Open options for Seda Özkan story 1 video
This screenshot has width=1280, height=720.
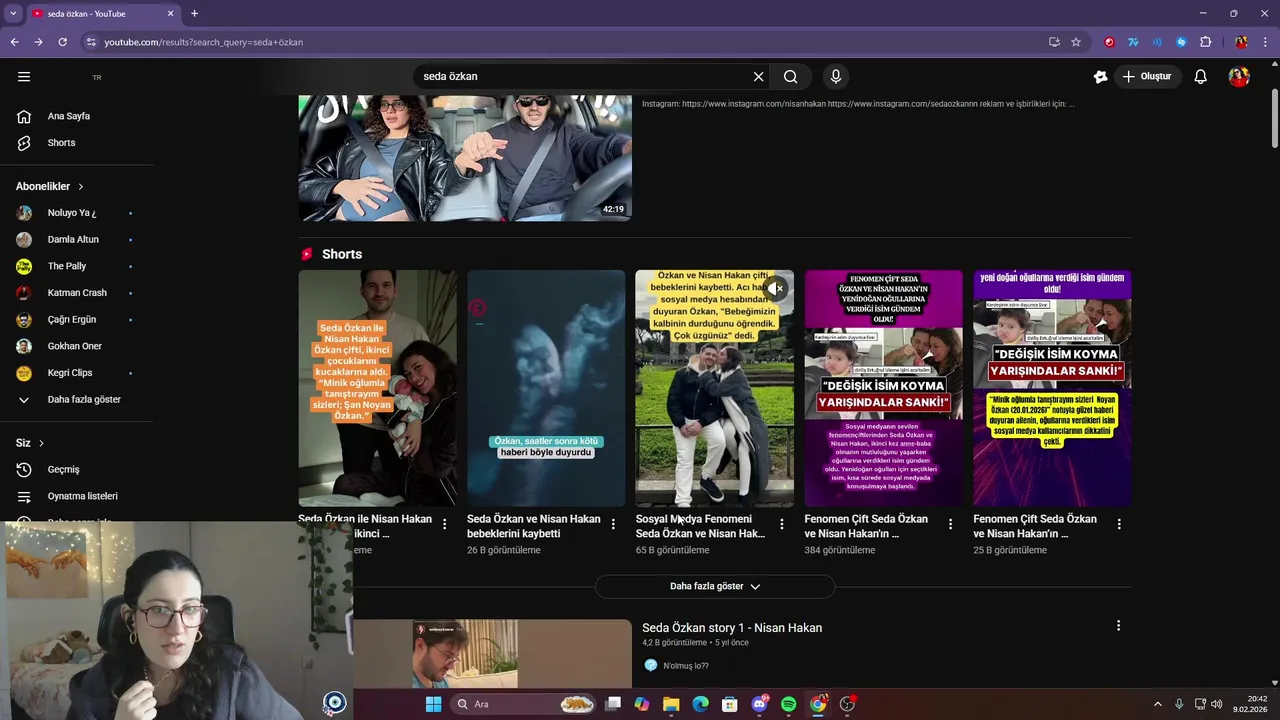(1118, 626)
